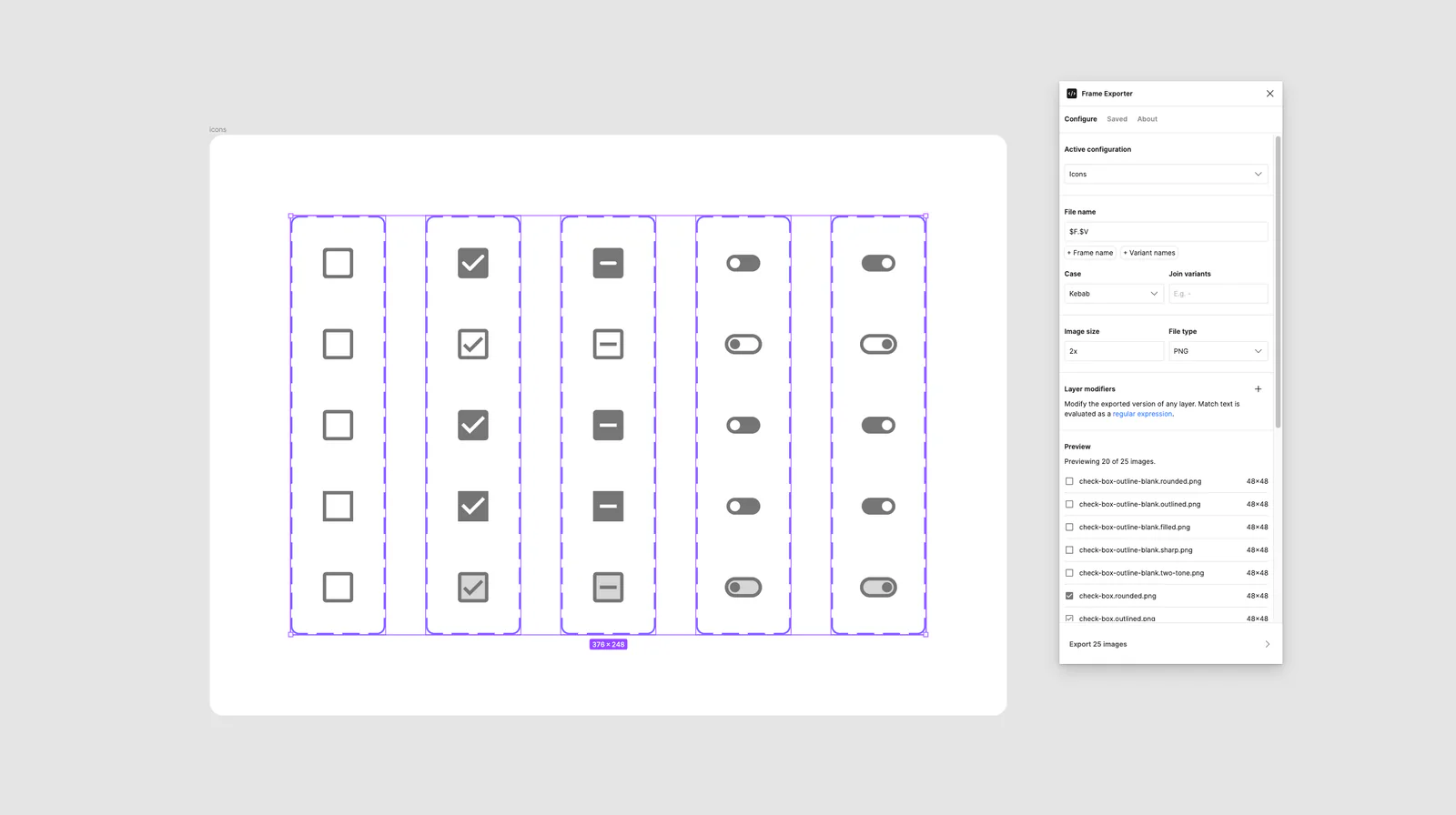Click the Image size field showing 2x
Image resolution: width=1456 pixels, height=815 pixels.
click(x=1114, y=351)
